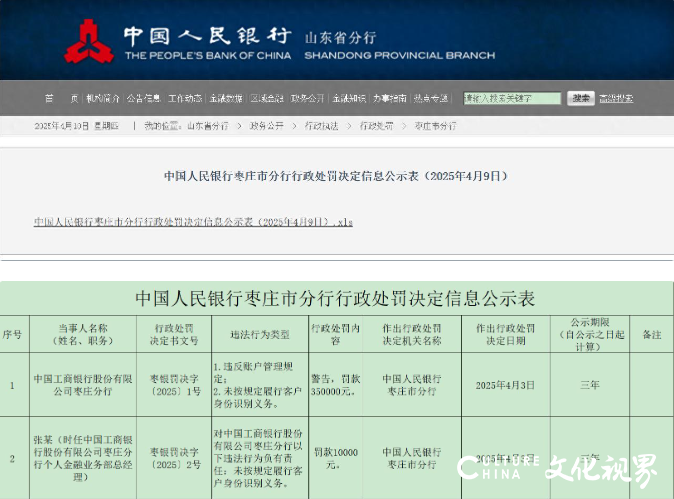The image size is (674, 499).
Task: Select row 1 authority cell 中国人民银行枣庄市分行
Action: pyautogui.click(x=412, y=385)
